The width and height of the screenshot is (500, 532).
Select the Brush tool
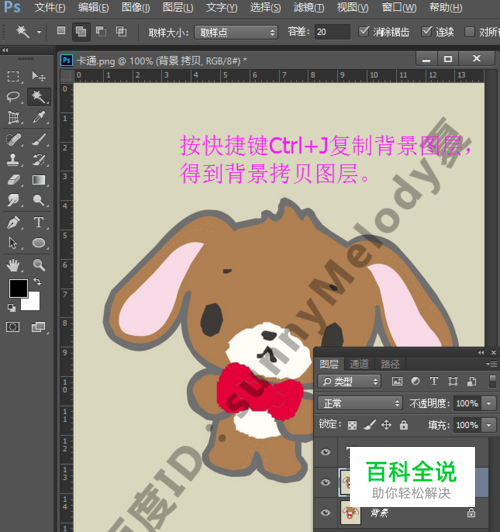pyautogui.click(x=38, y=139)
